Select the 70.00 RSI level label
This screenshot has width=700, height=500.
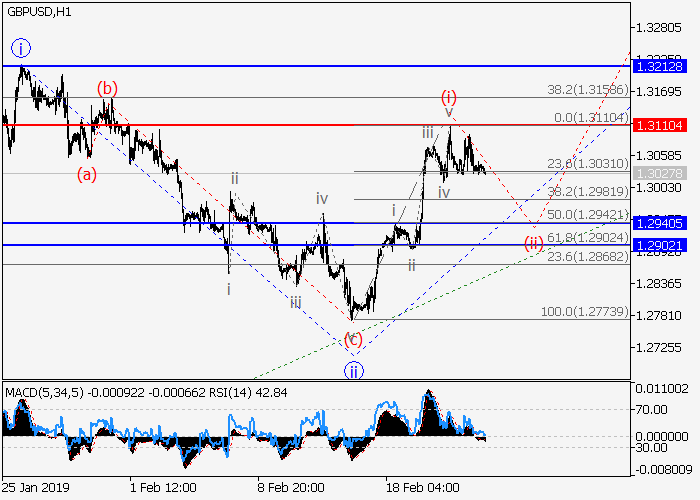(x=657, y=409)
